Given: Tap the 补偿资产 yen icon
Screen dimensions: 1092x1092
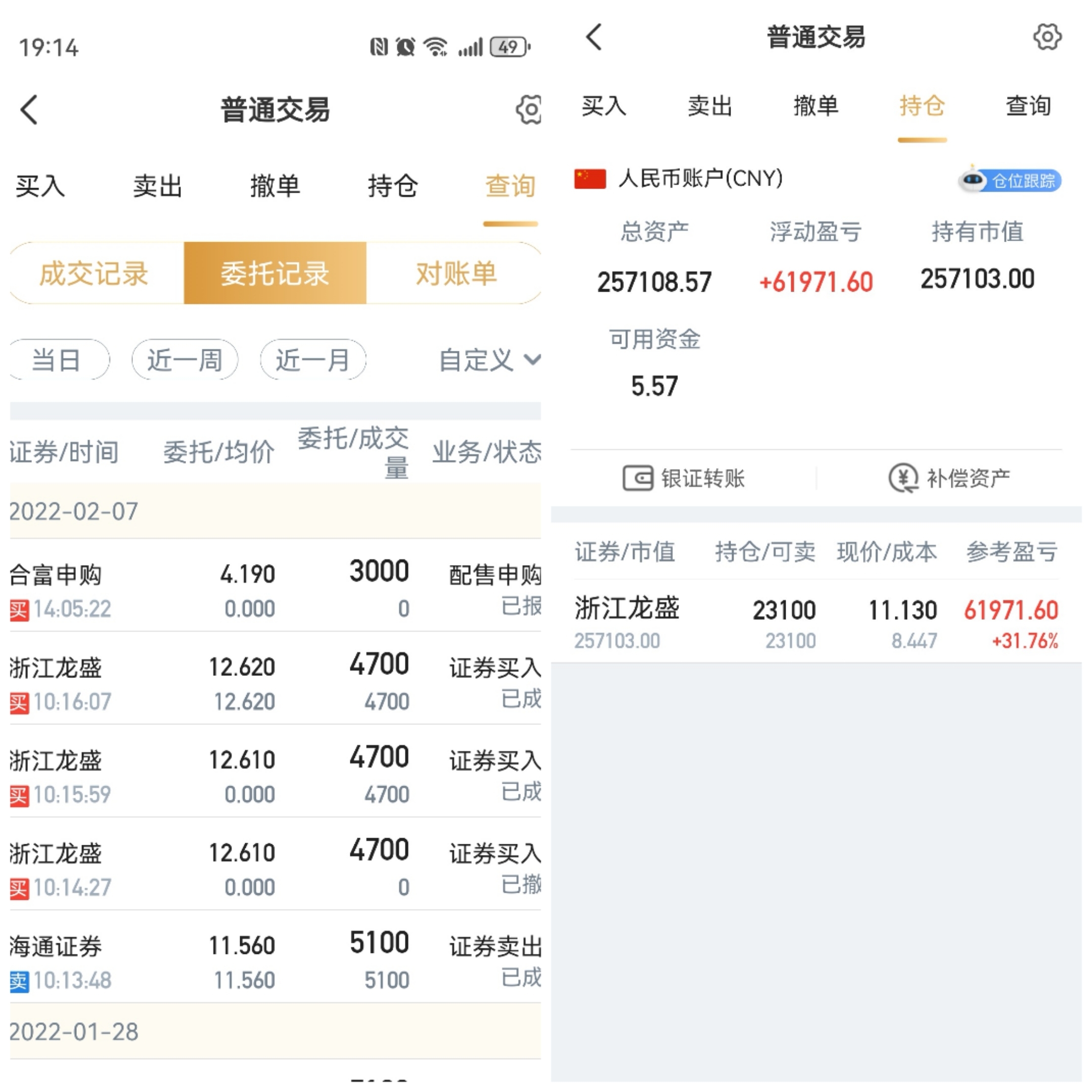Looking at the screenshot, I should click(902, 478).
